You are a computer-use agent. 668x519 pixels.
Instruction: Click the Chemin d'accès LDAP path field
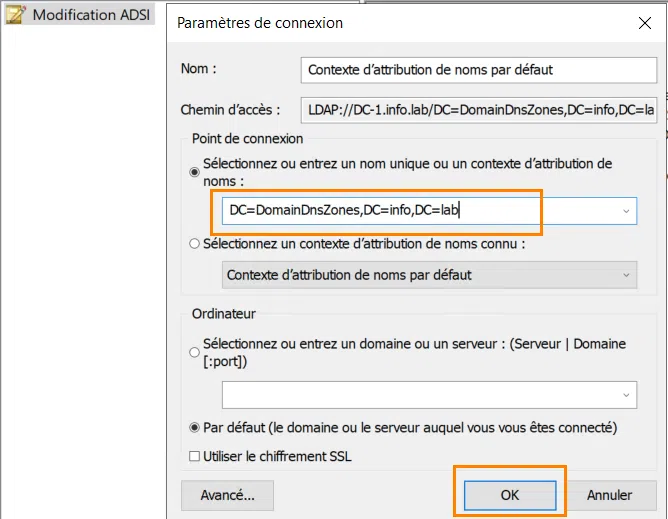pyautogui.click(x=478, y=110)
